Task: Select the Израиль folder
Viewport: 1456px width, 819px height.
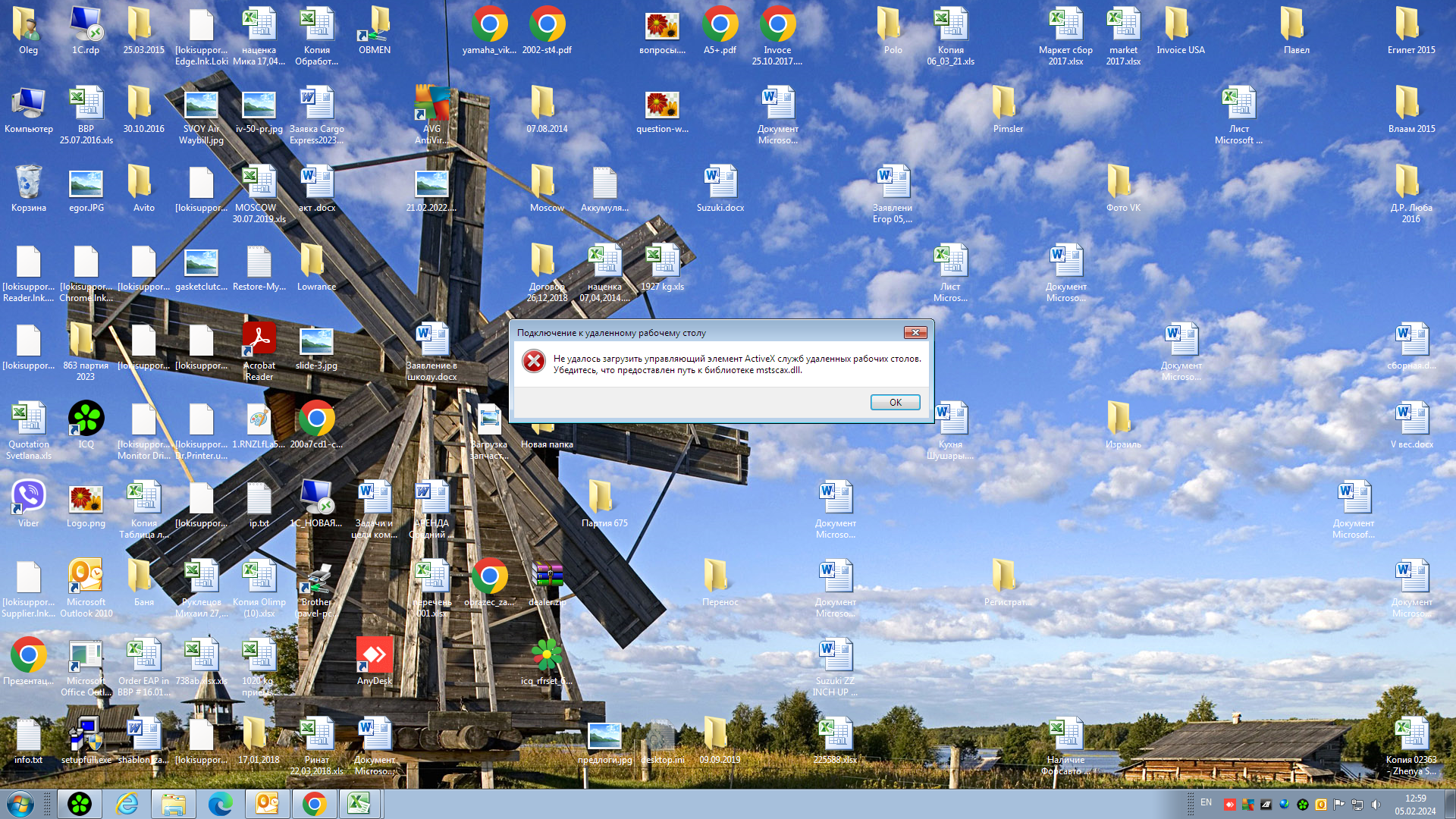Action: click(1123, 425)
